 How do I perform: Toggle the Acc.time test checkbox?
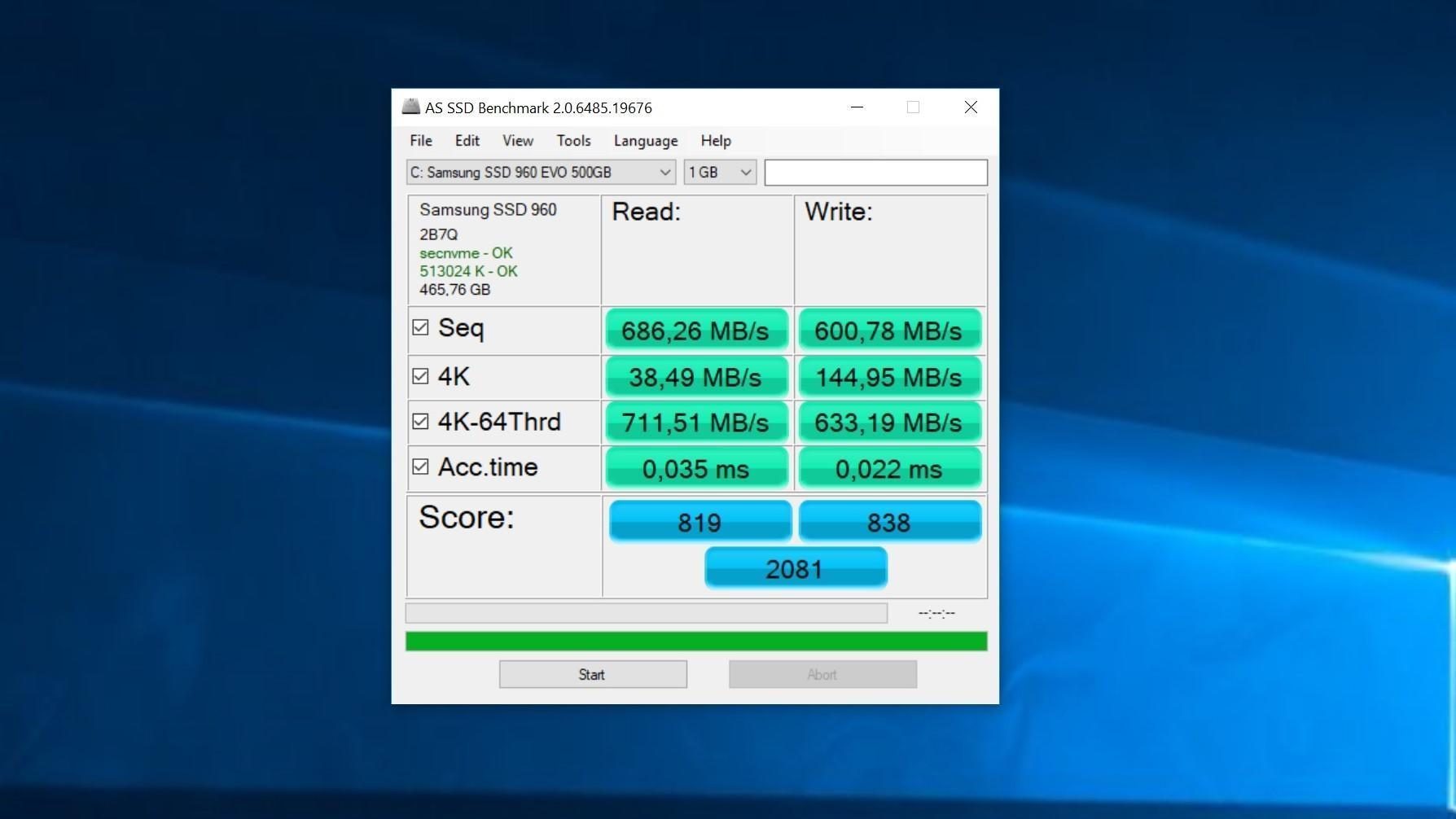click(420, 466)
